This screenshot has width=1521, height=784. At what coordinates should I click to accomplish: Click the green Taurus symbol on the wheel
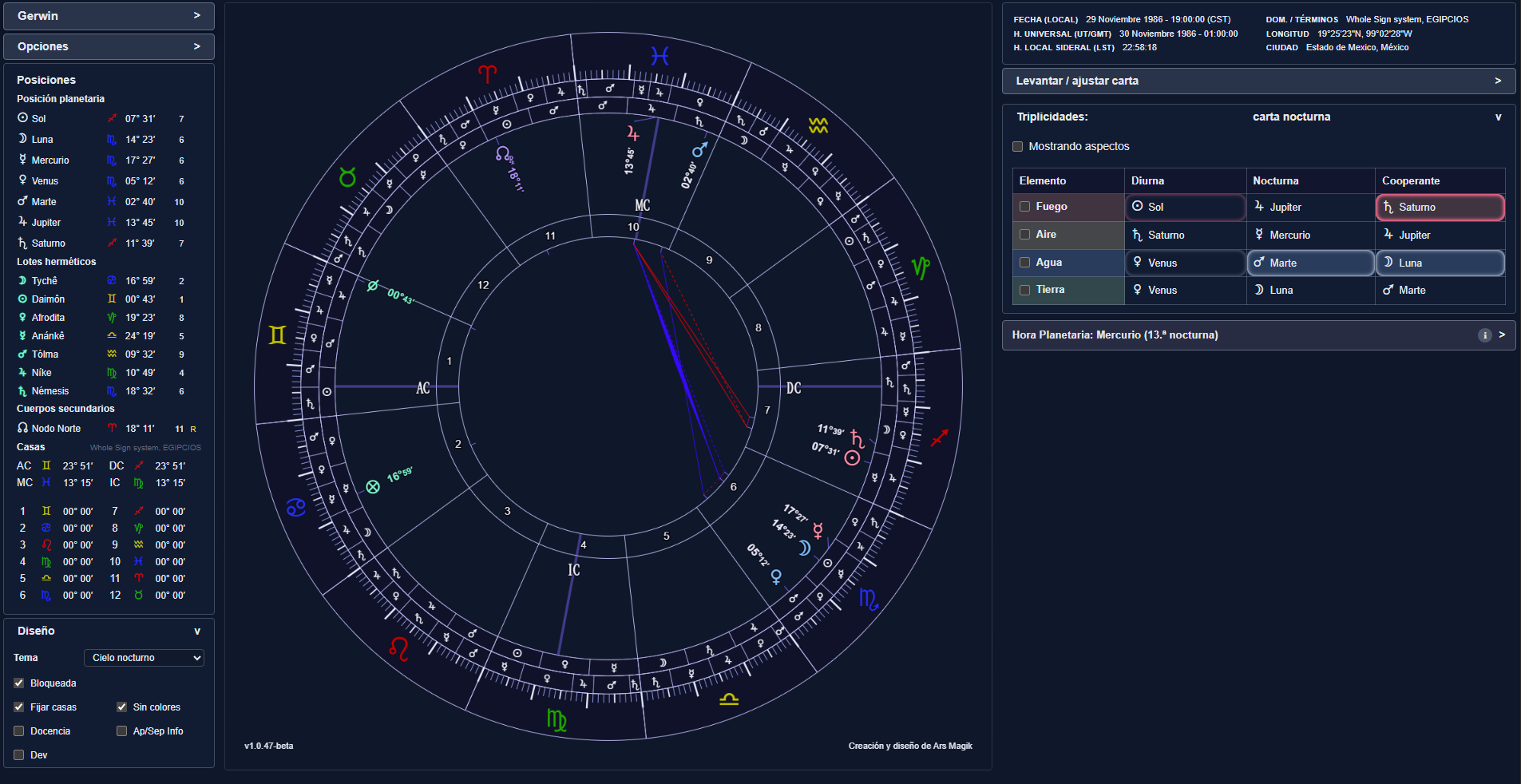[x=347, y=177]
